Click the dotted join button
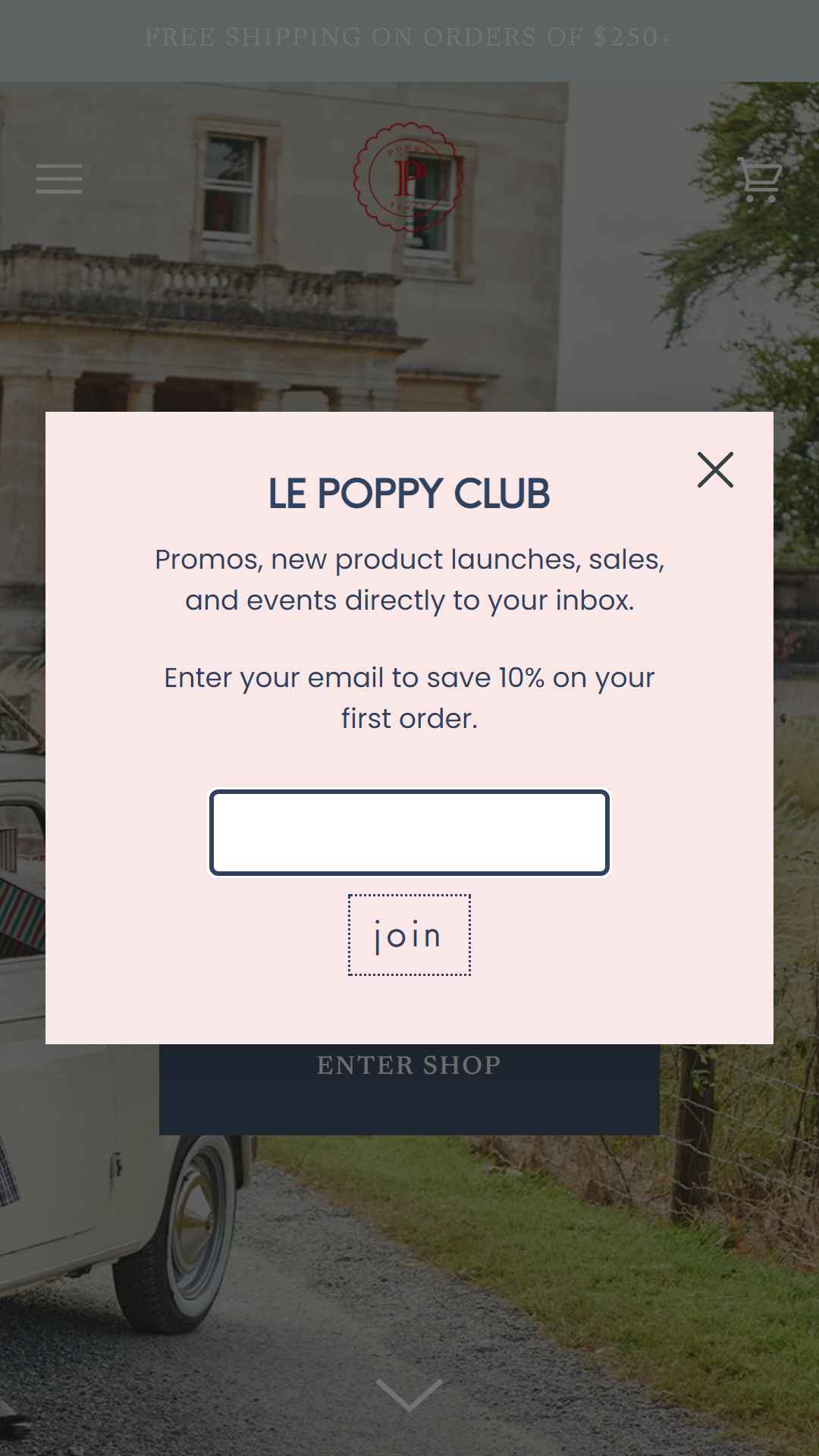The width and height of the screenshot is (819, 1456). click(409, 935)
